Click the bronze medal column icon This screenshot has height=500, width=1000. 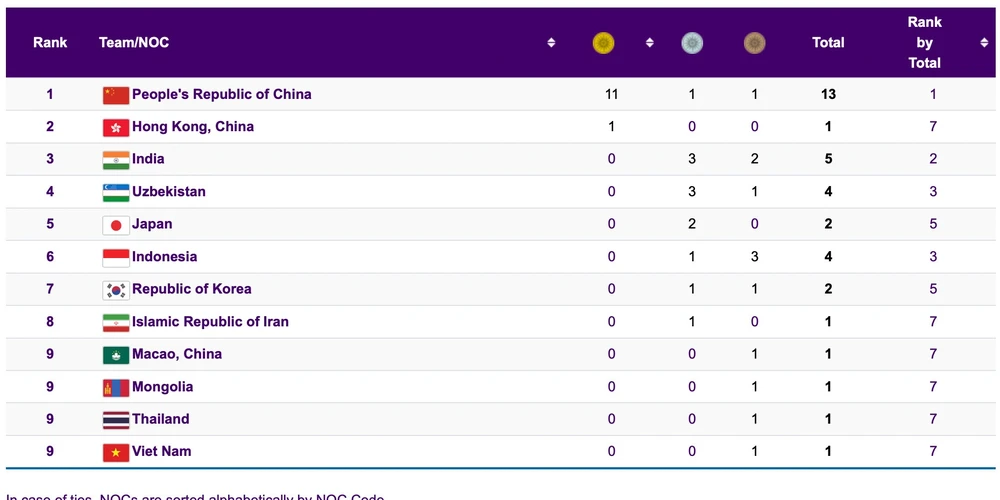point(754,43)
